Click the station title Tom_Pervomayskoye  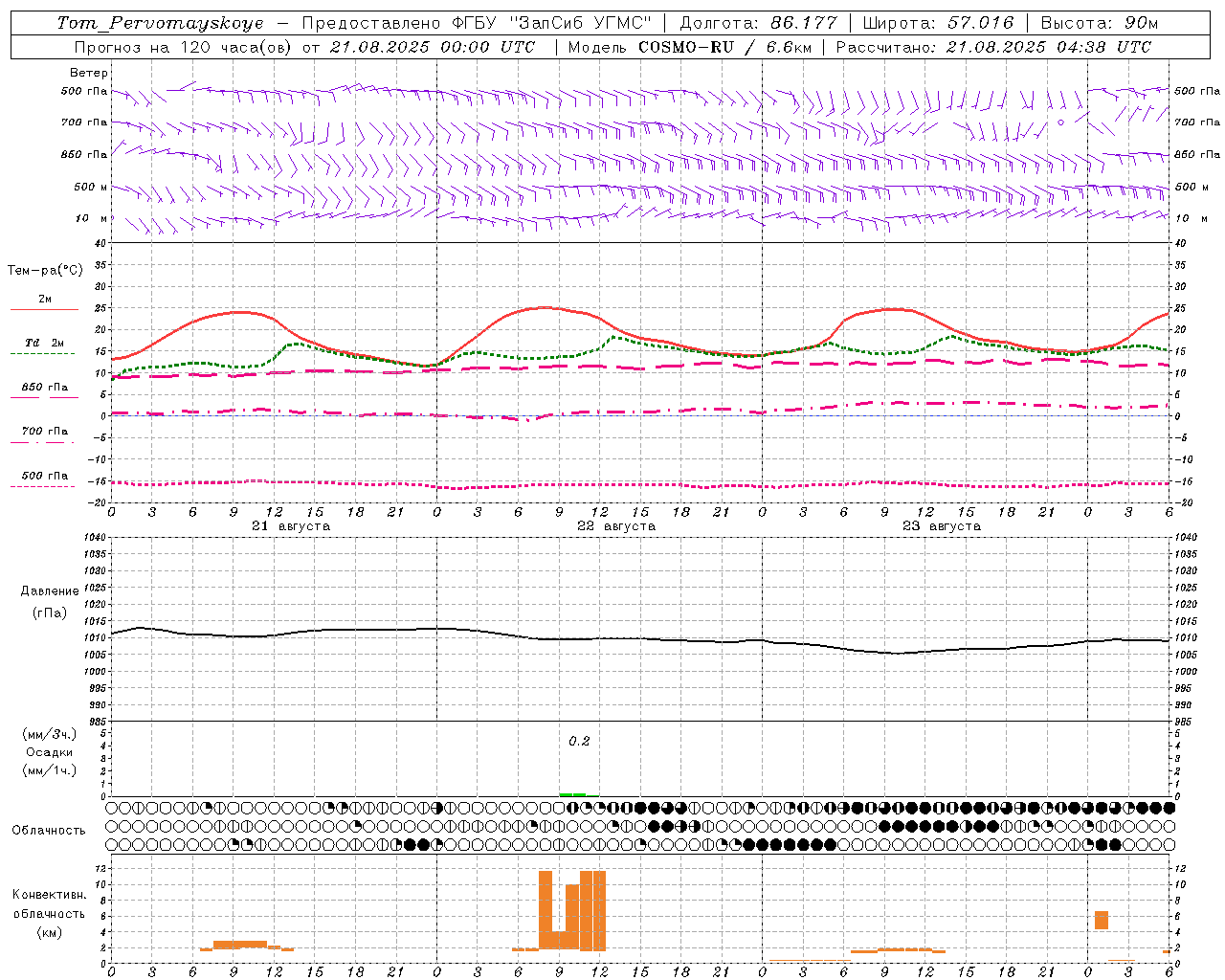(160, 23)
